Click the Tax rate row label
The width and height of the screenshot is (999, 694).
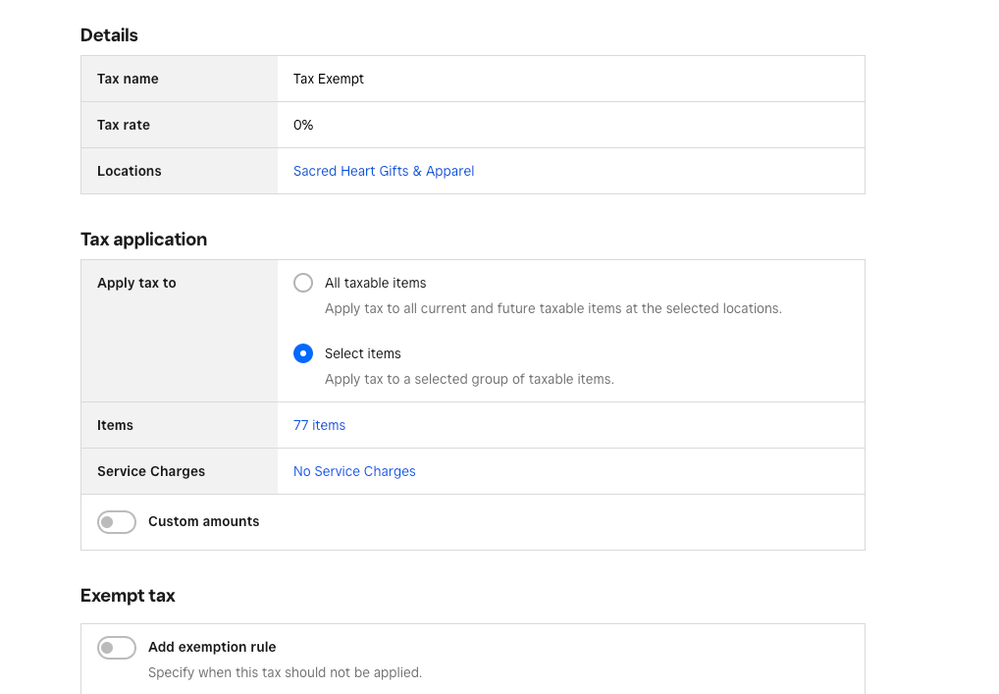tap(123, 125)
